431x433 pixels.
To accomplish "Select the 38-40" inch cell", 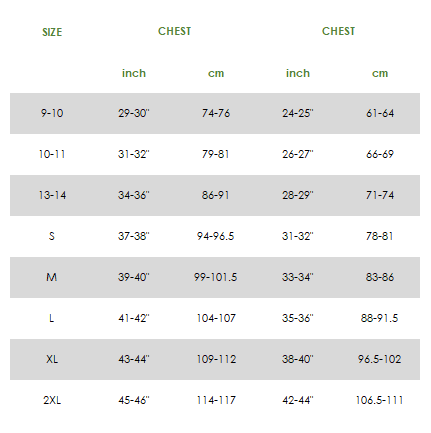I will click(x=298, y=359).
